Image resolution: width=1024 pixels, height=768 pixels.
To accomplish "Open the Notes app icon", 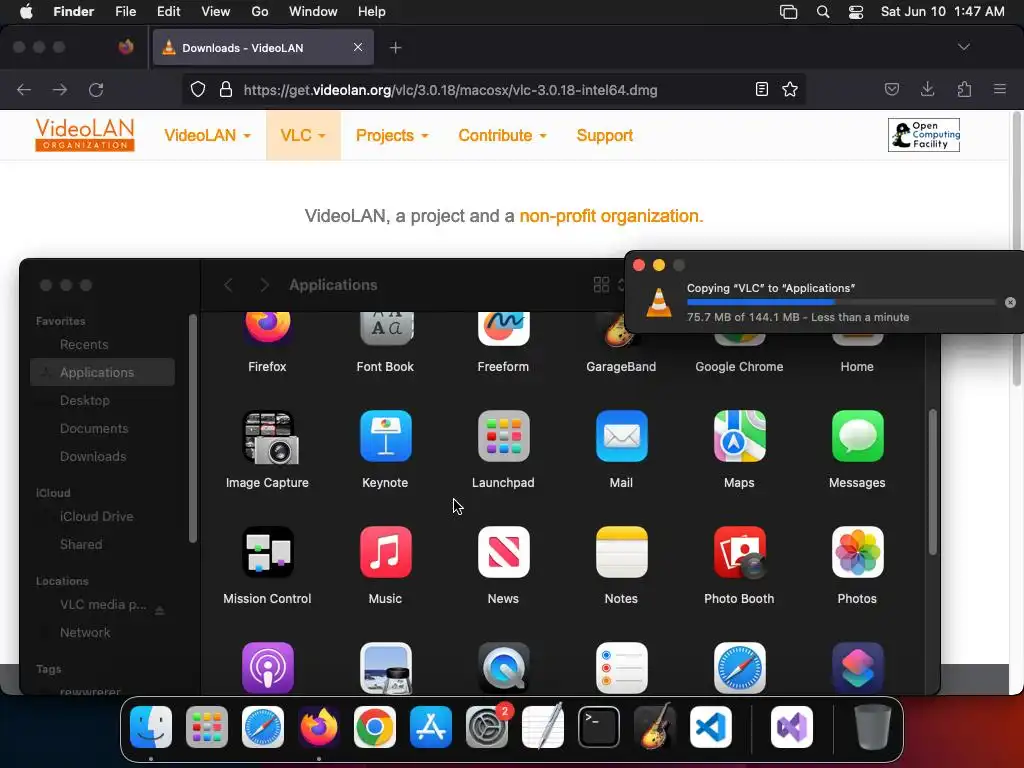I will pos(621,552).
